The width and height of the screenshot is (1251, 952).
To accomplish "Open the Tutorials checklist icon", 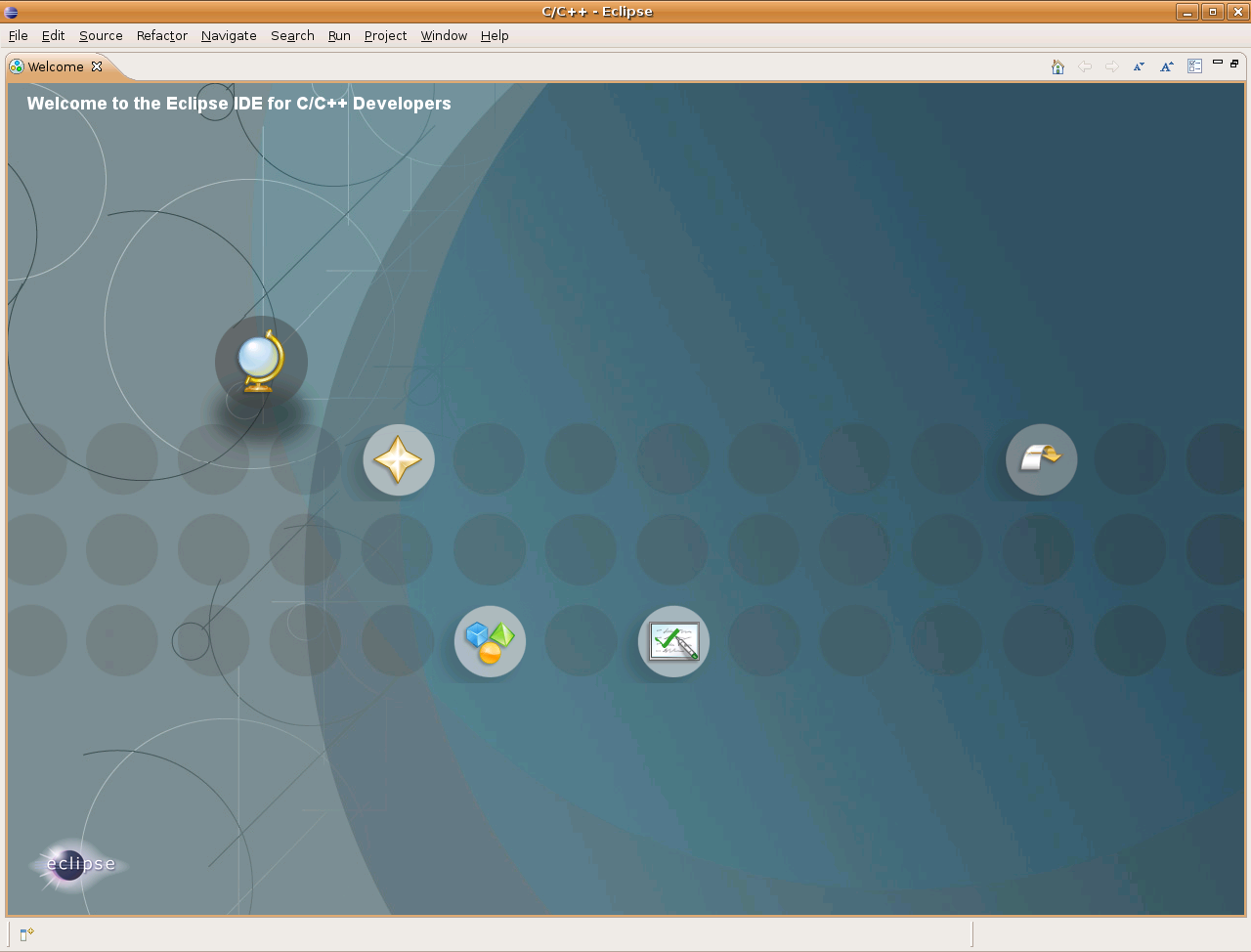I will [673, 642].
